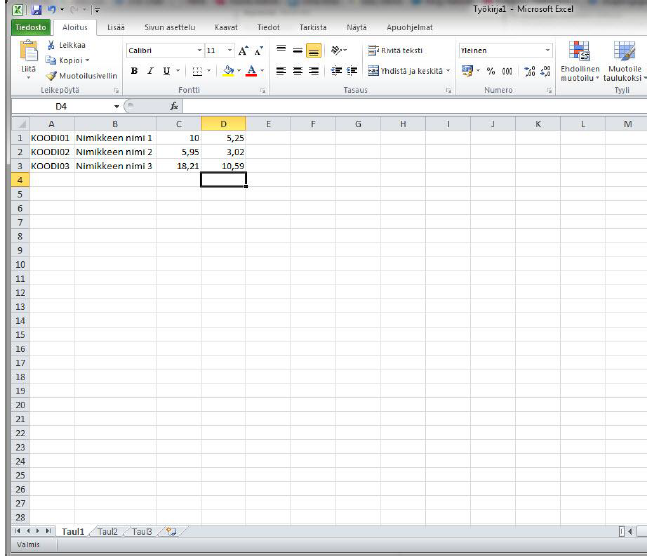Apply fill color using the paint bucket
The width and height of the screenshot is (651, 559).
click(228, 71)
